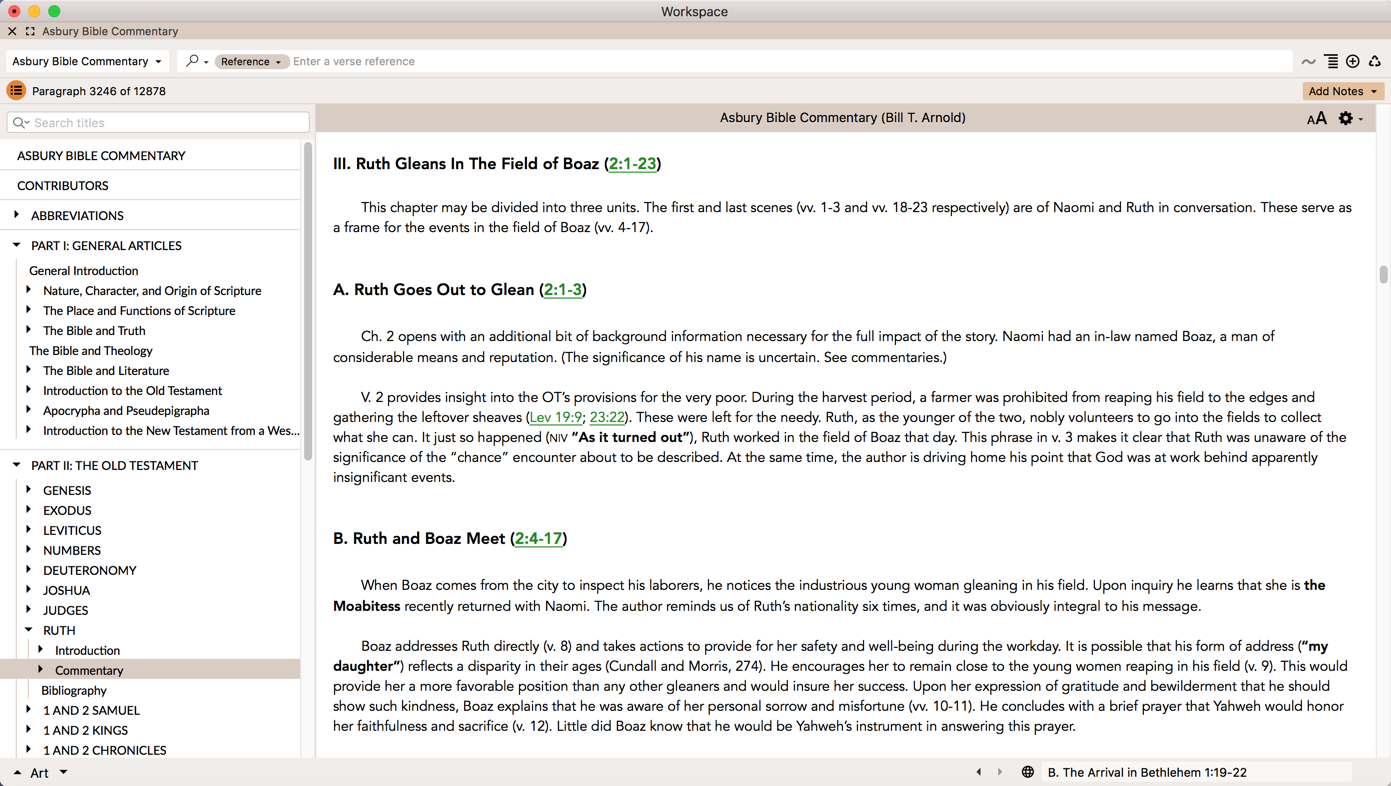Select ASBURY BIBLE COMMENTARY in table of contents

pyautogui.click(x=101, y=156)
